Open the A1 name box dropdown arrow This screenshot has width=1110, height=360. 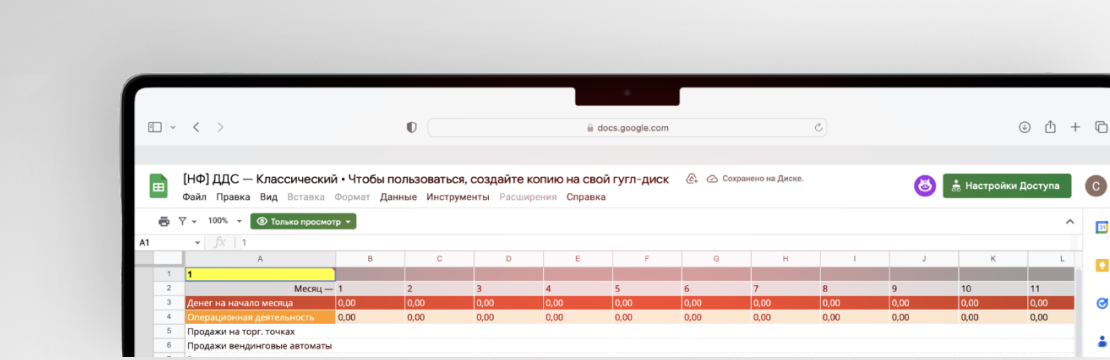click(x=198, y=243)
